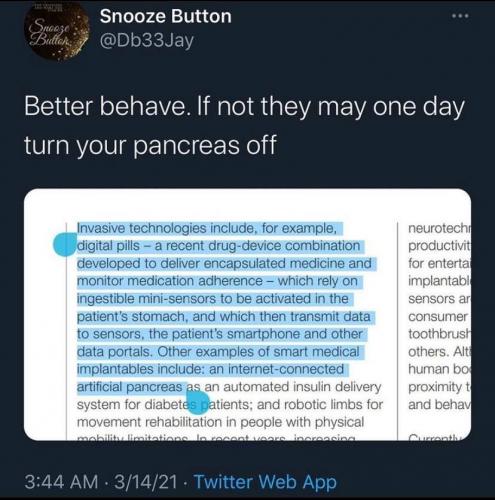Open the @Db33Jay handle link
Viewport: 495px width, 500px height.
tap(146, 41)
